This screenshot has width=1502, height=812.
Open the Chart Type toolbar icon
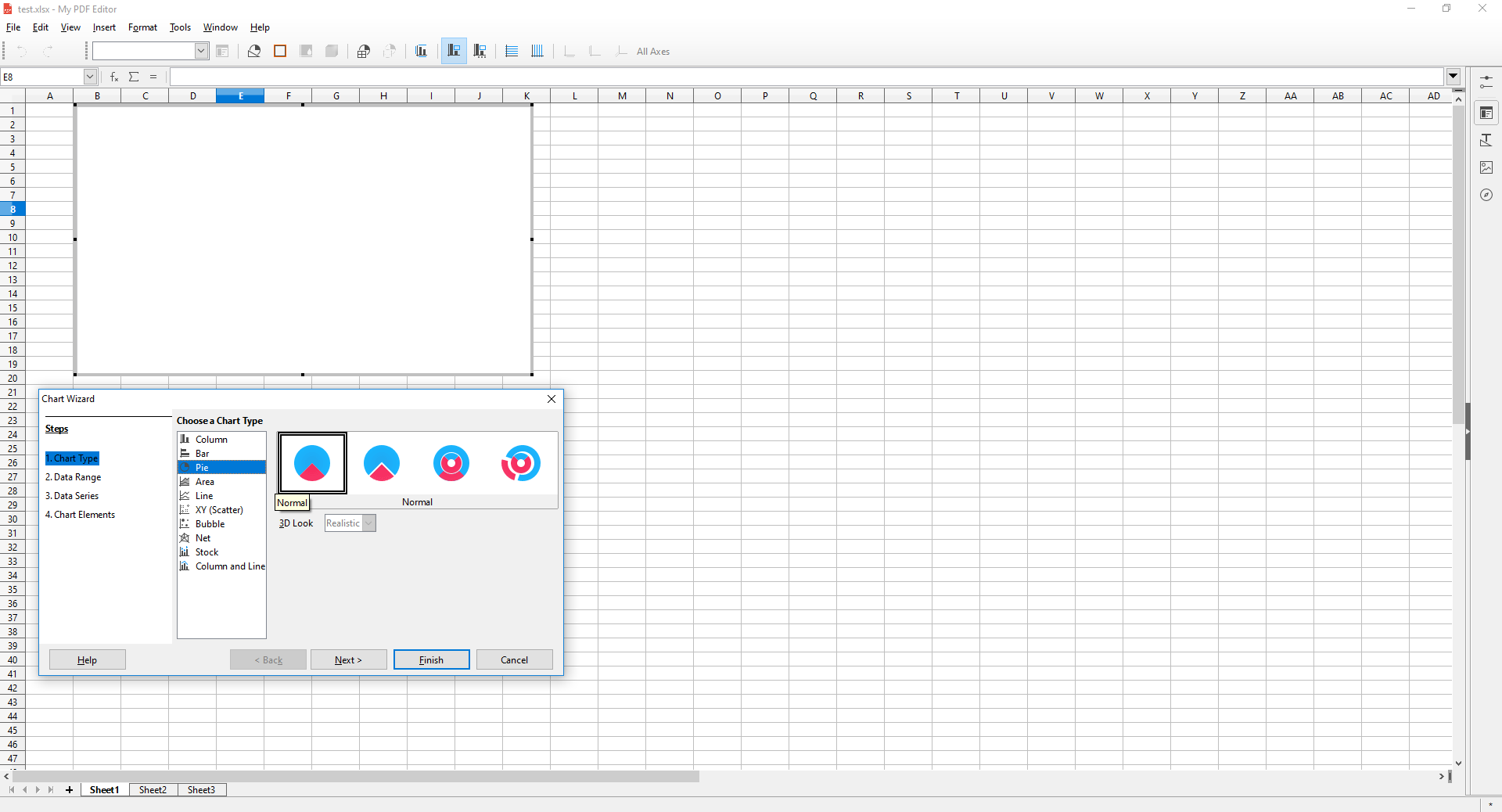point(254,52)
